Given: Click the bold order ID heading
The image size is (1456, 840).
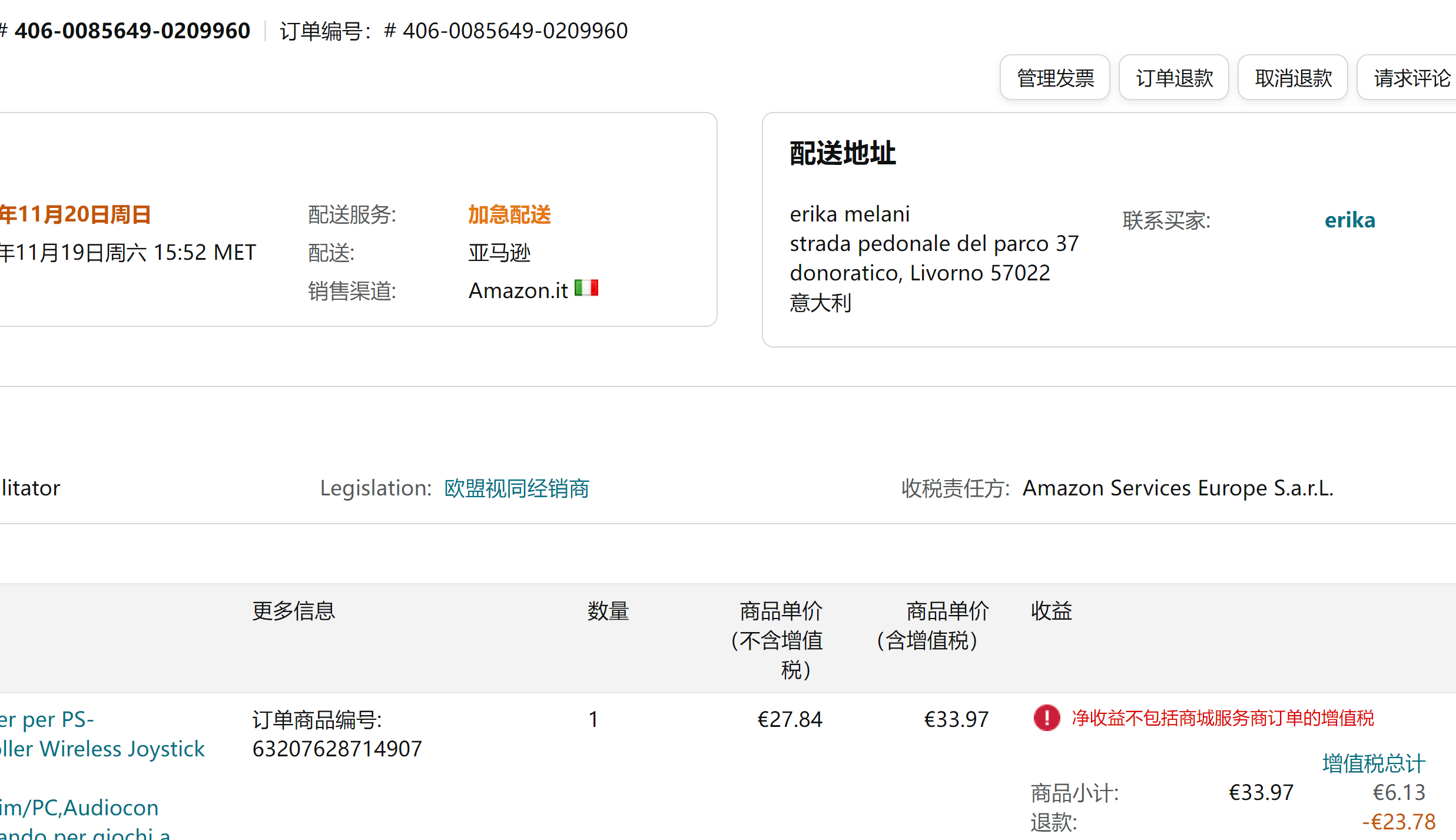Looking at the screenshot, I should [x=132, y=31].
